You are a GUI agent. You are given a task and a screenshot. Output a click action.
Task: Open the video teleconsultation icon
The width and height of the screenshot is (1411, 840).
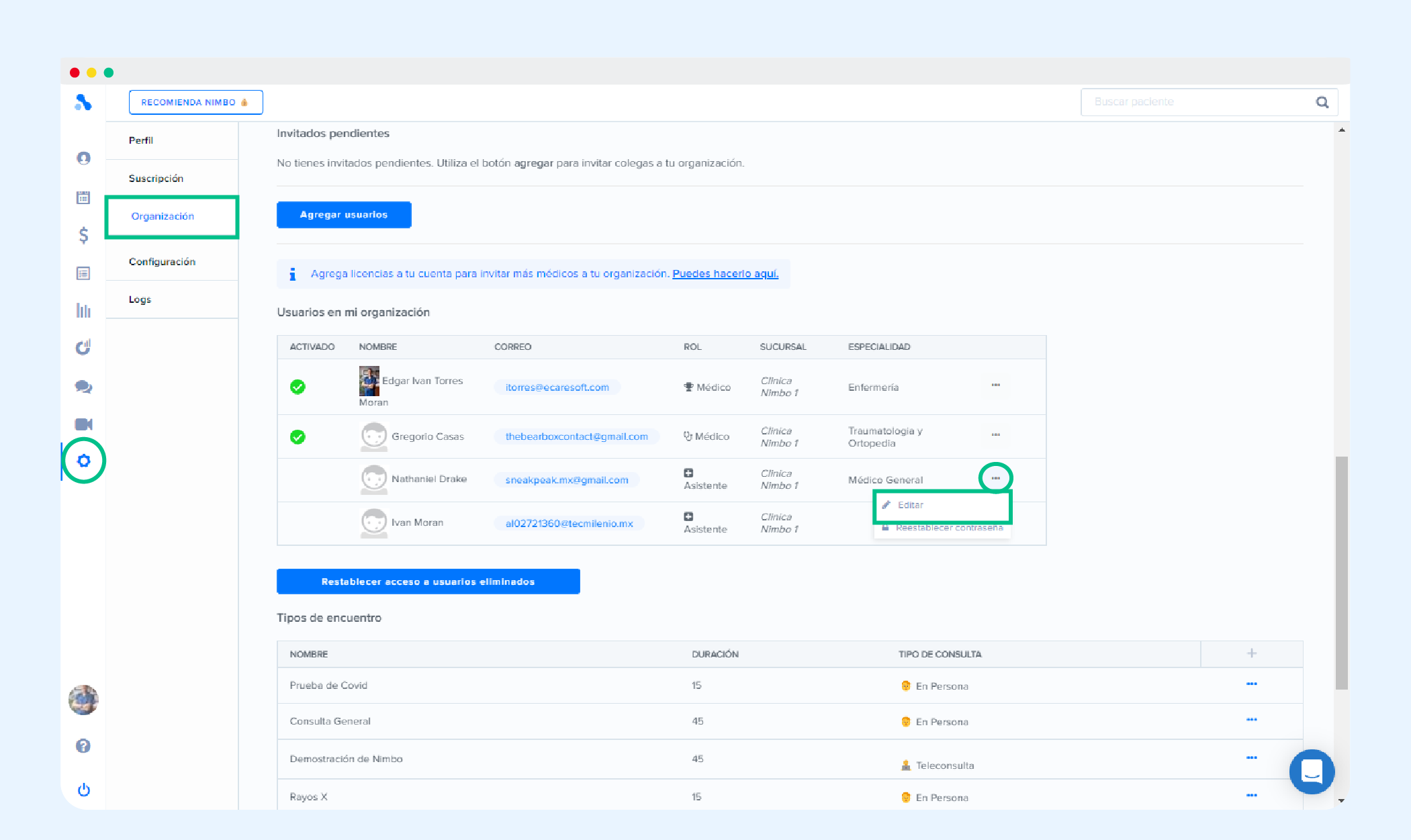(83, 424)
